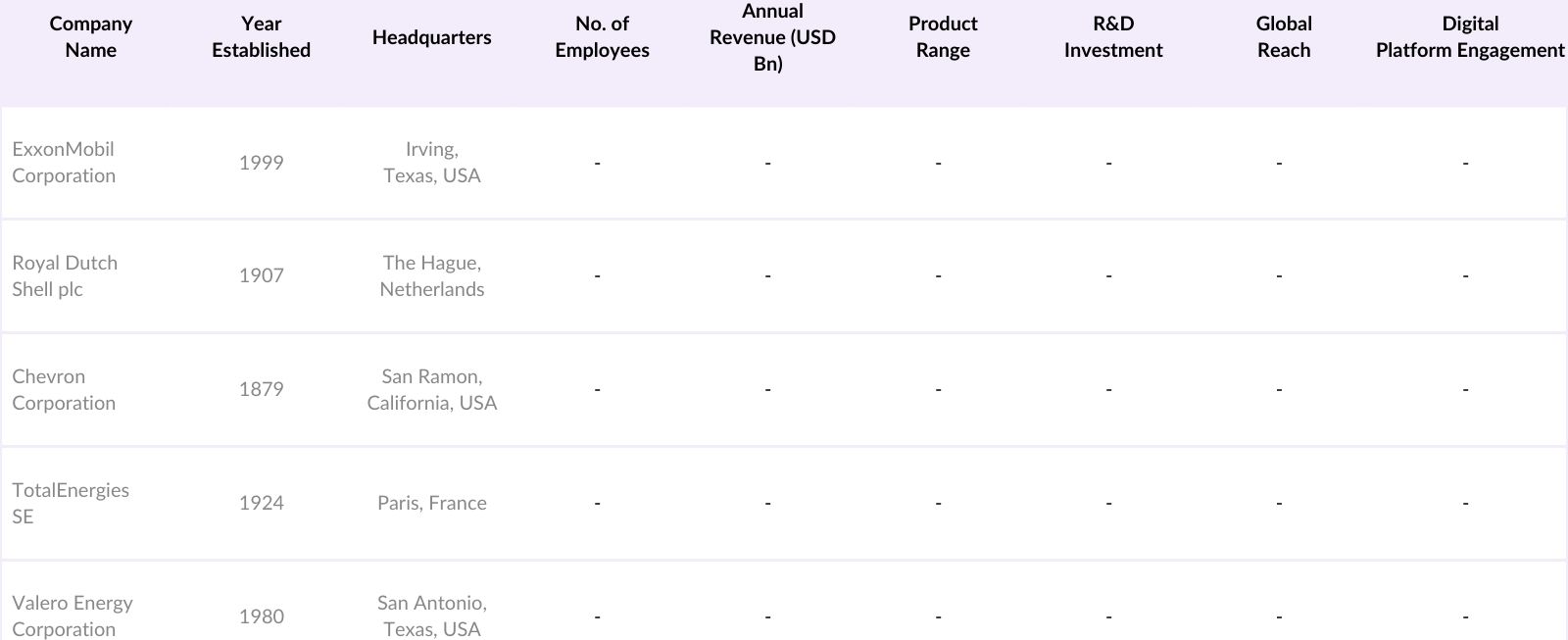The width and height of the screenshot is (1568, 640).
Task: Click the Chevron Corporation company cell
Action: coord(64,390)
